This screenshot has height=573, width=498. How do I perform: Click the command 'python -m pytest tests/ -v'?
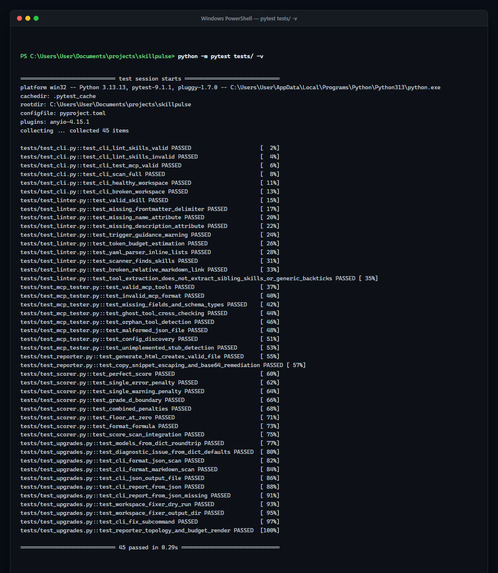coord(220,56)
